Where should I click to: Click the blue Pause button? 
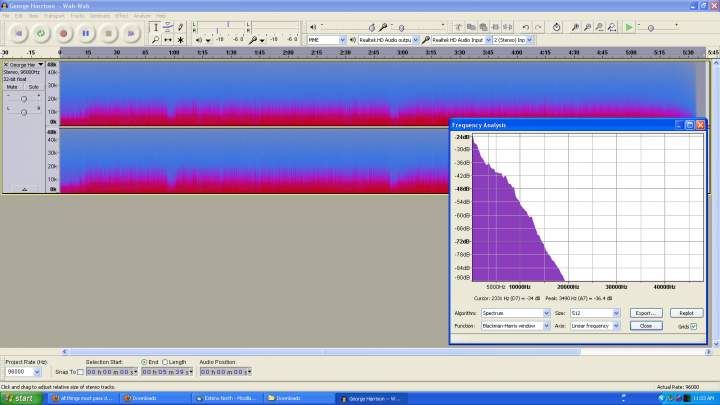[86, 34]
